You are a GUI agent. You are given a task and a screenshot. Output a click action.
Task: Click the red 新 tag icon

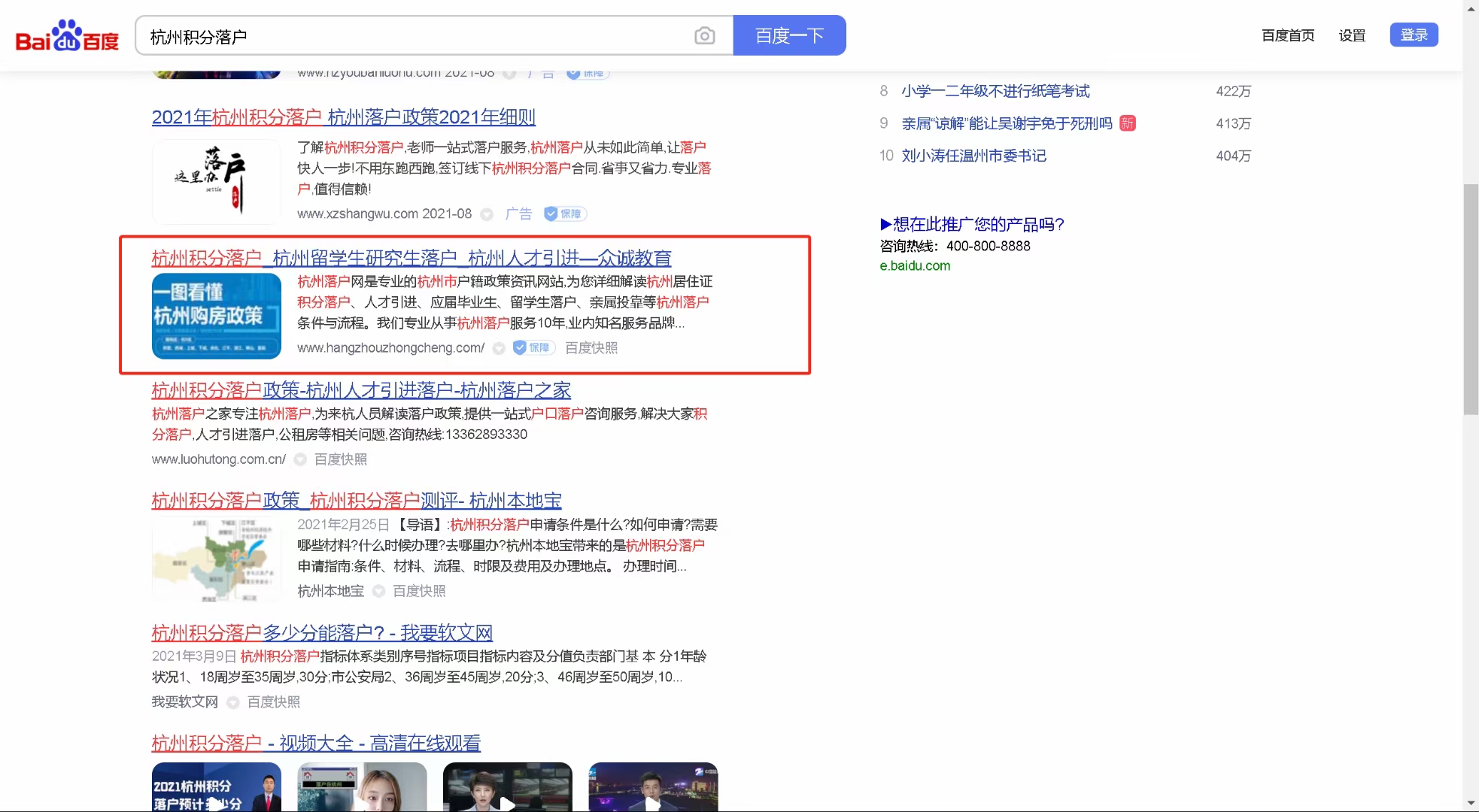tap(1128, 123)
